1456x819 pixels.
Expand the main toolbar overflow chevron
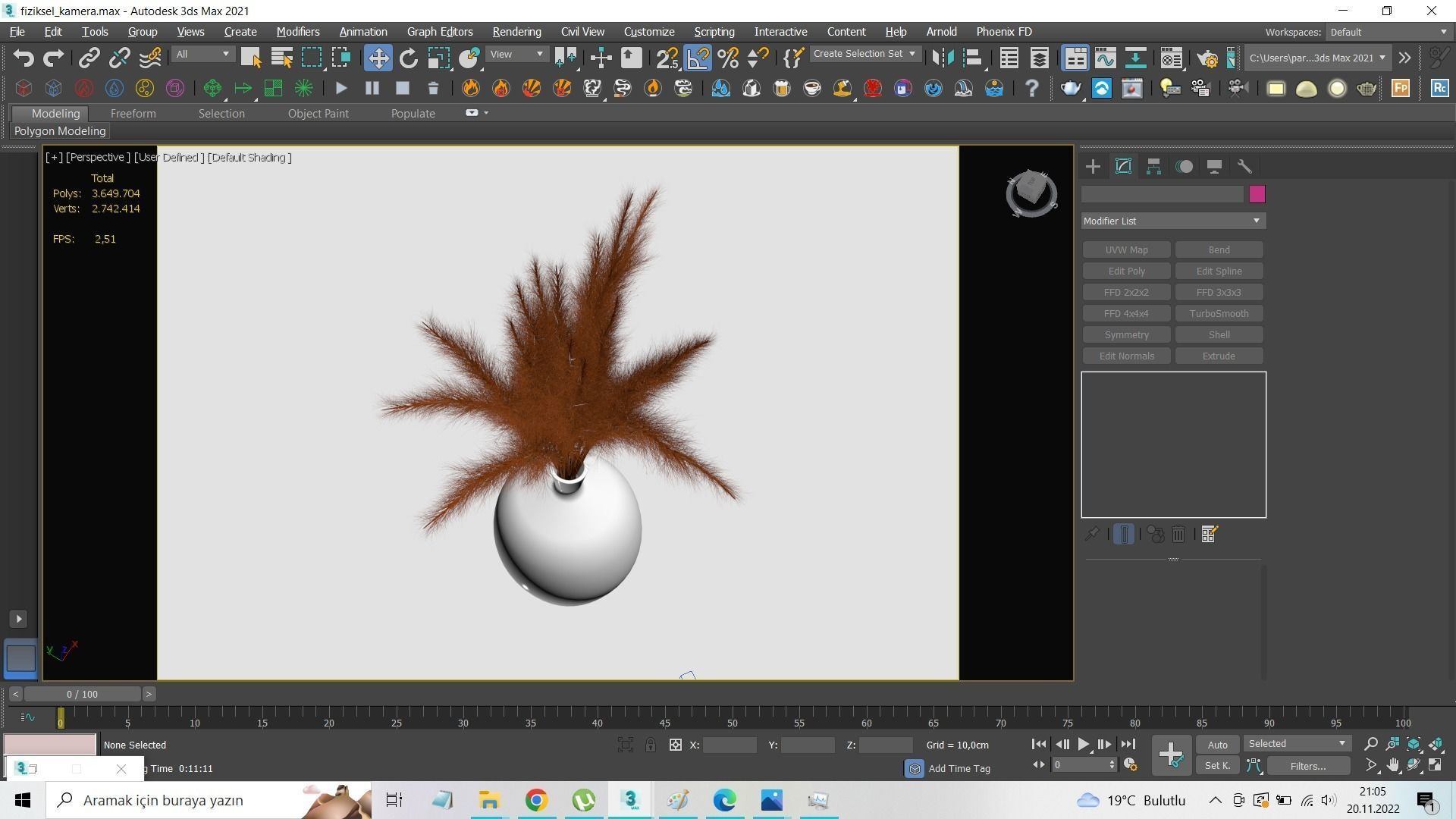click(x=1404, y=58)
